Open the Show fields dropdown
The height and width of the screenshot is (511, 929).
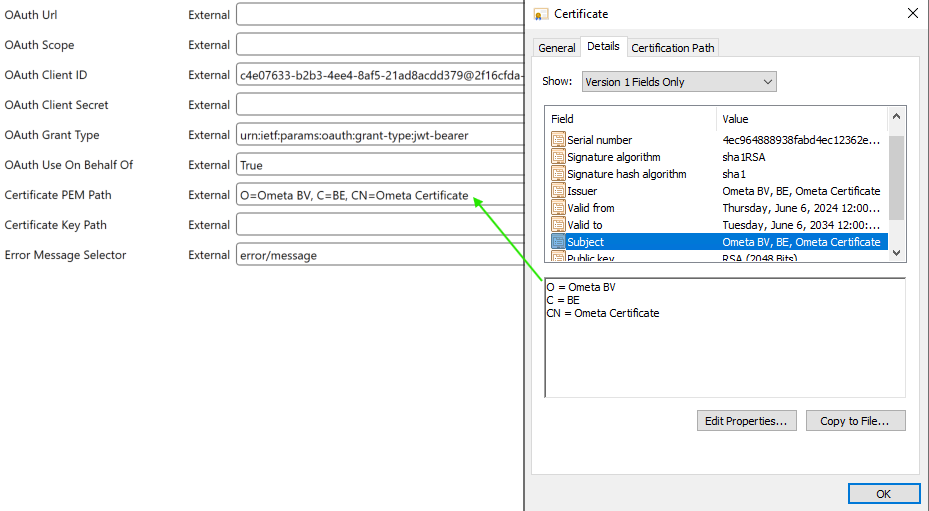coord(679,82)
